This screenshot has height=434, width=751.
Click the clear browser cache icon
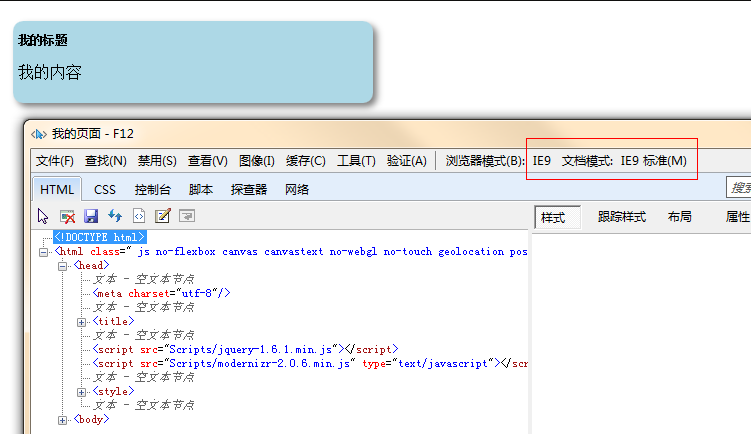tap(67, 216)
